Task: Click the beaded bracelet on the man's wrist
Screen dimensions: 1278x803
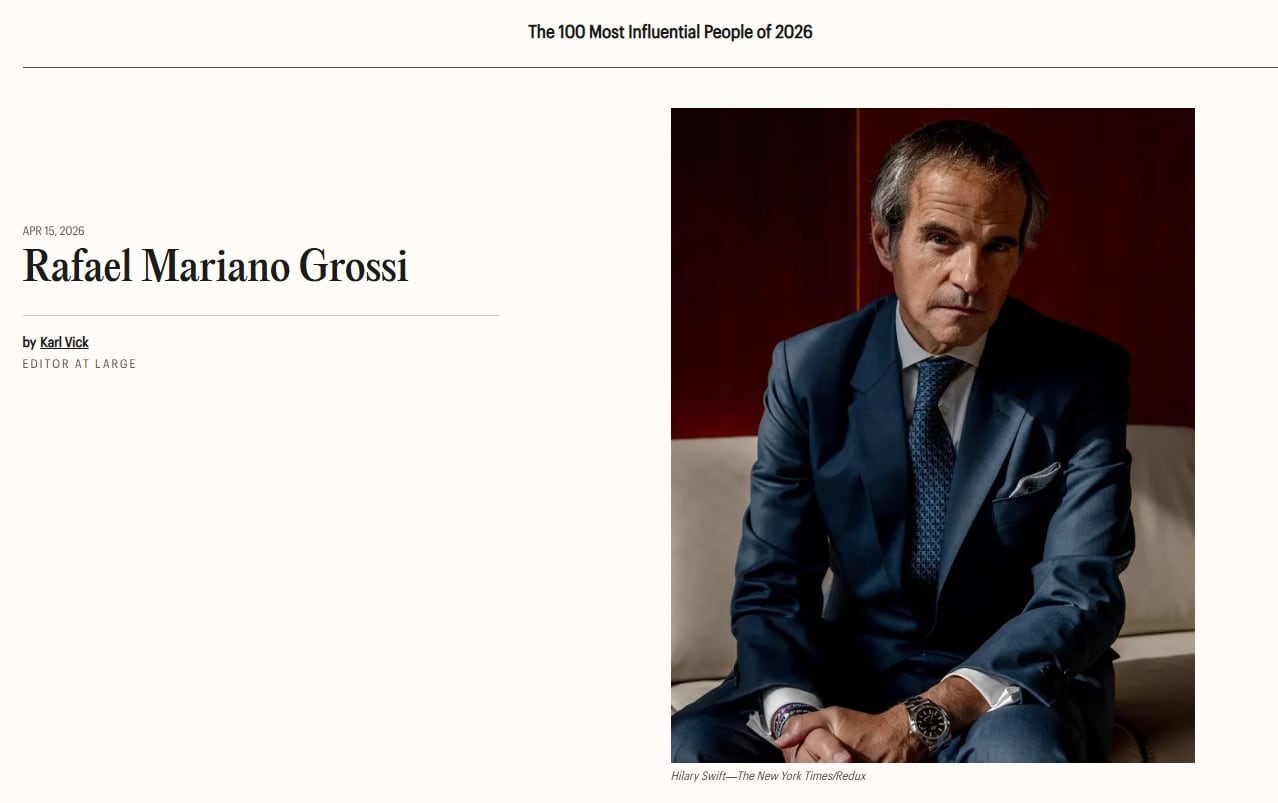Action: 790,712
